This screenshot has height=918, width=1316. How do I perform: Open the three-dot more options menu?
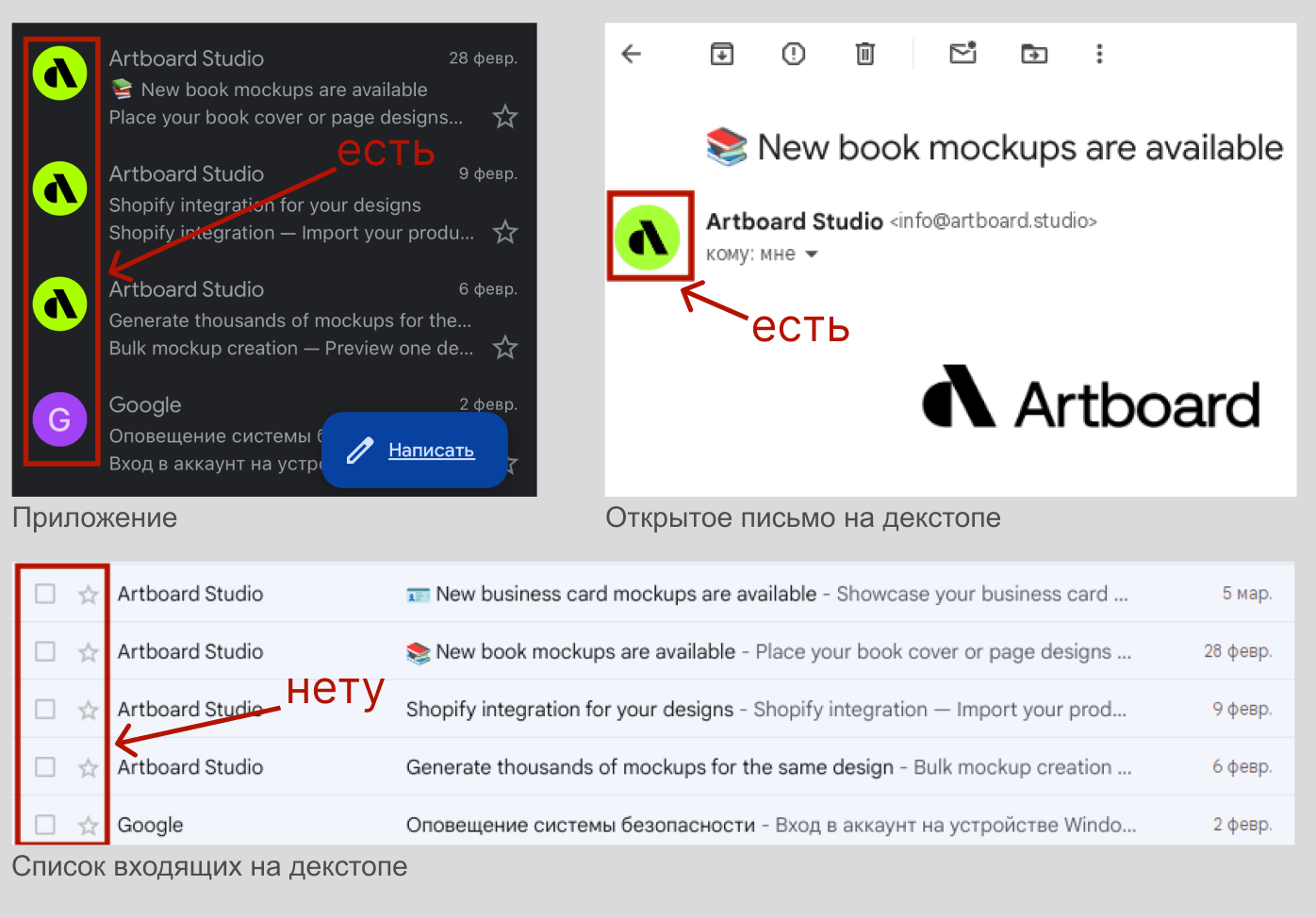pyautogui.click(x=1099, y=54)
